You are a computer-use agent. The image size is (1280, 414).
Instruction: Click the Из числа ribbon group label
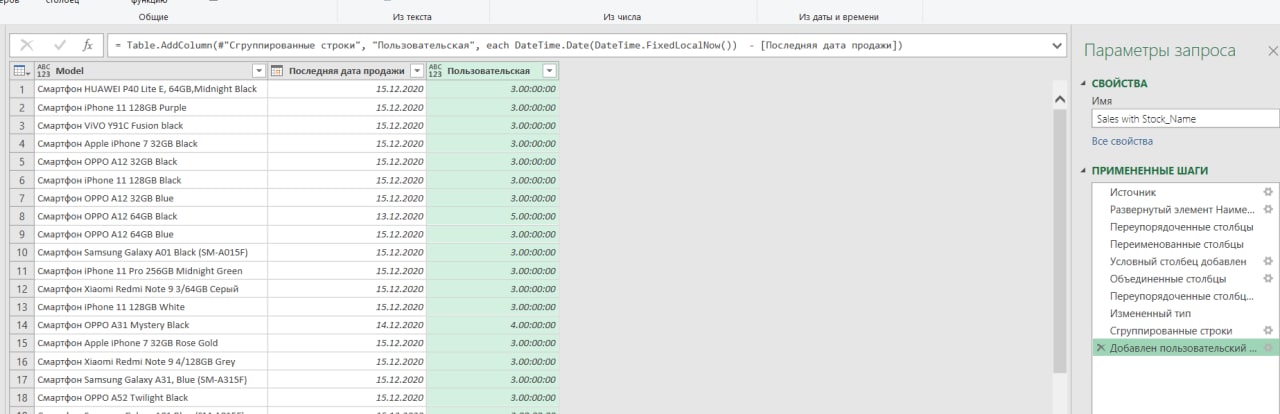click(x=622, y=17)
